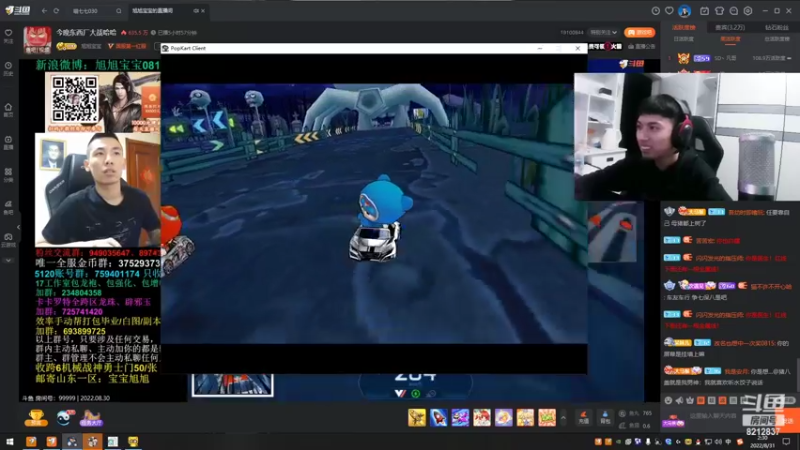Send the purple airplane gift
800x450 pixels.
pos(460,417)
